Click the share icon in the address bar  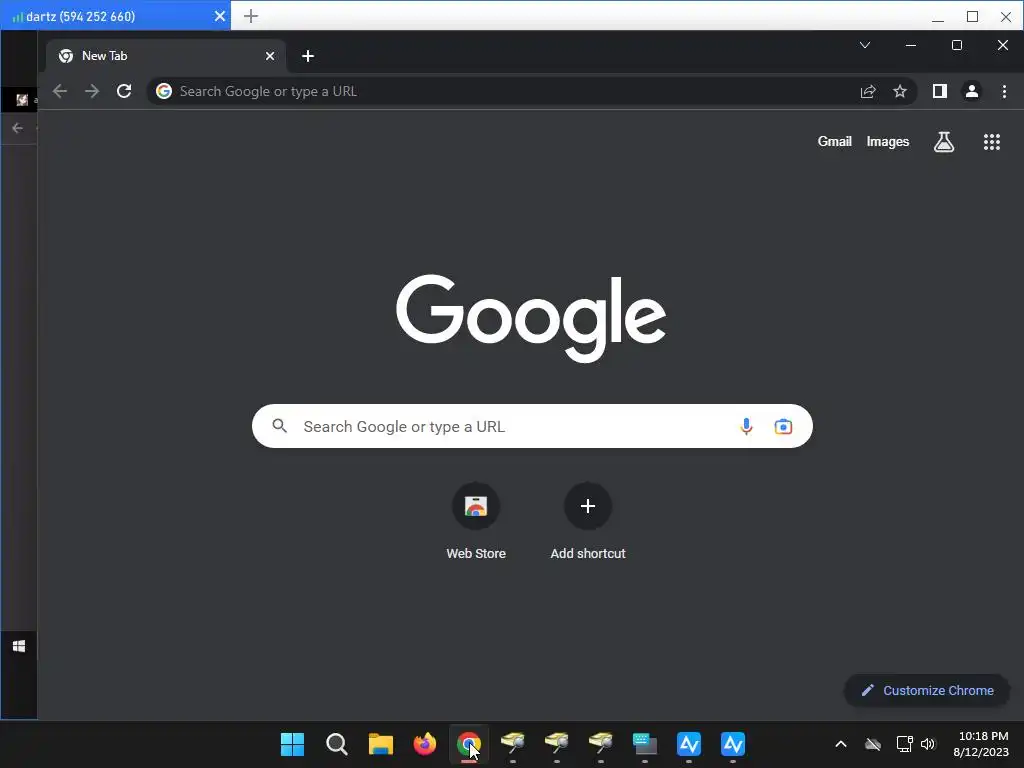pyautogui.click(x=868, y=91)
